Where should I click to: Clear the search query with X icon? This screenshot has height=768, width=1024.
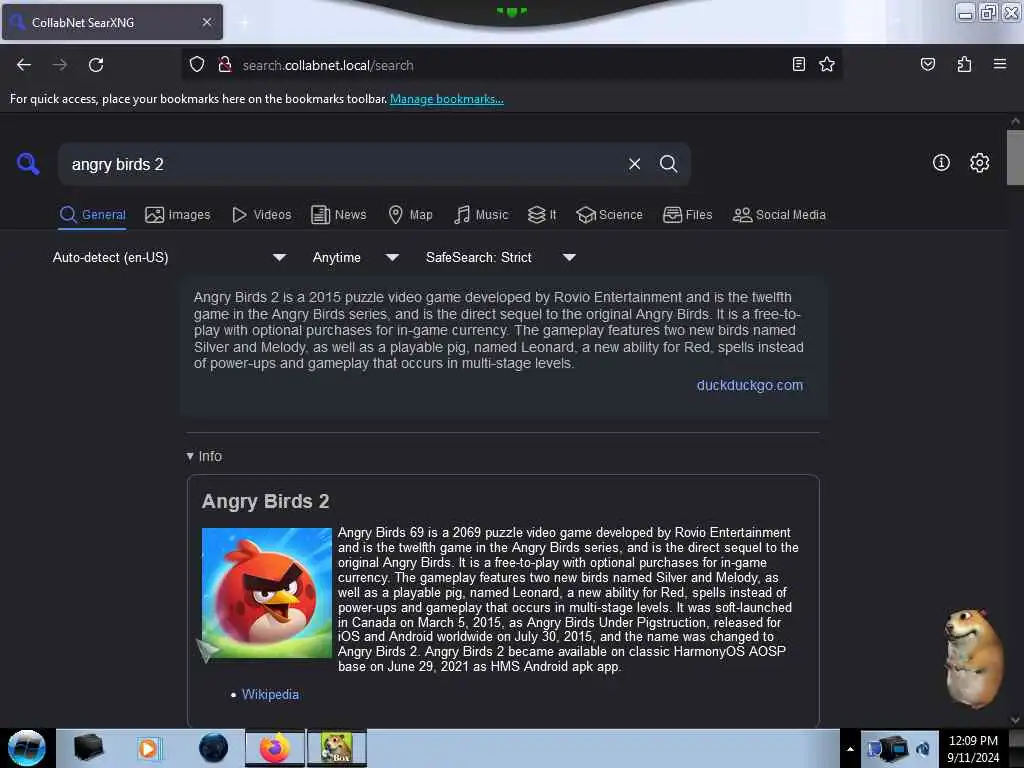(634, 164)
